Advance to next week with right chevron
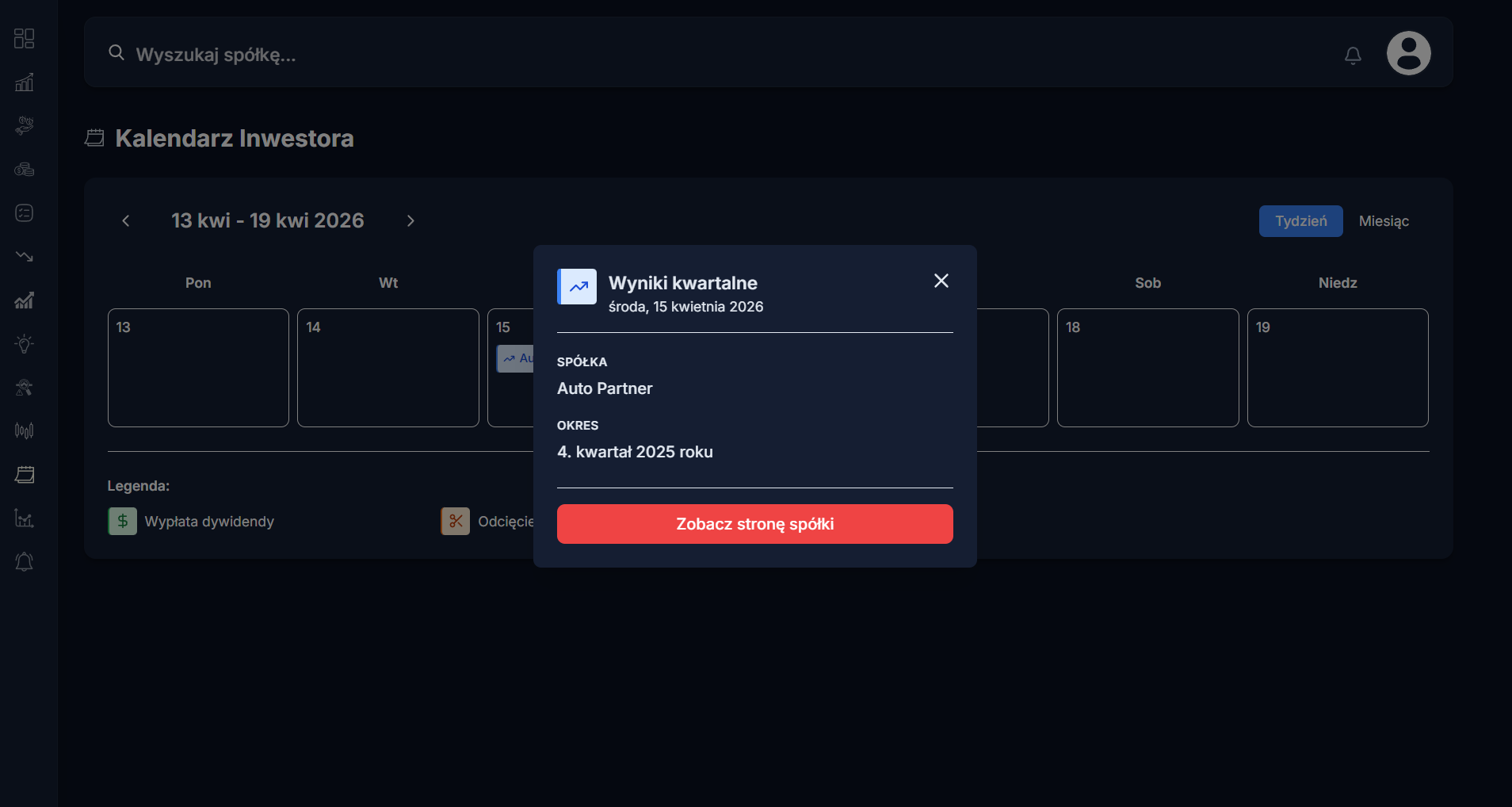 (410, 221)
